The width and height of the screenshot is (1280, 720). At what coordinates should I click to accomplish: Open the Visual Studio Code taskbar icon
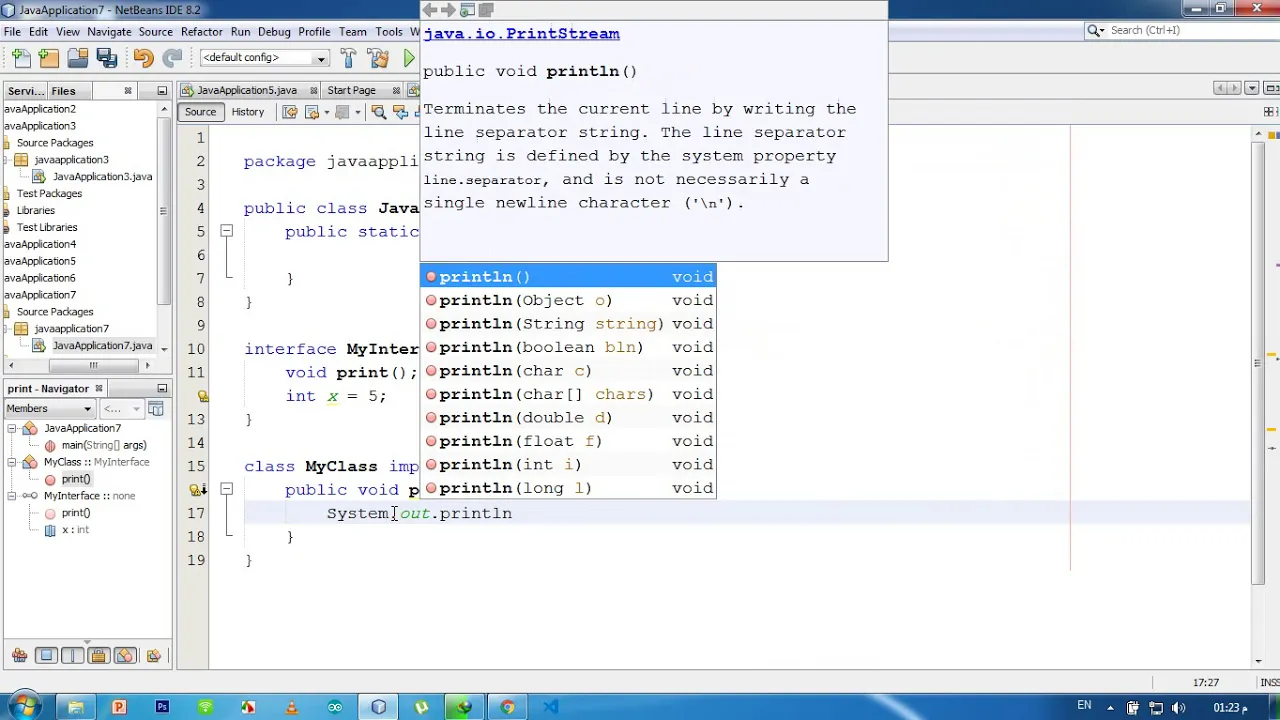551,707
